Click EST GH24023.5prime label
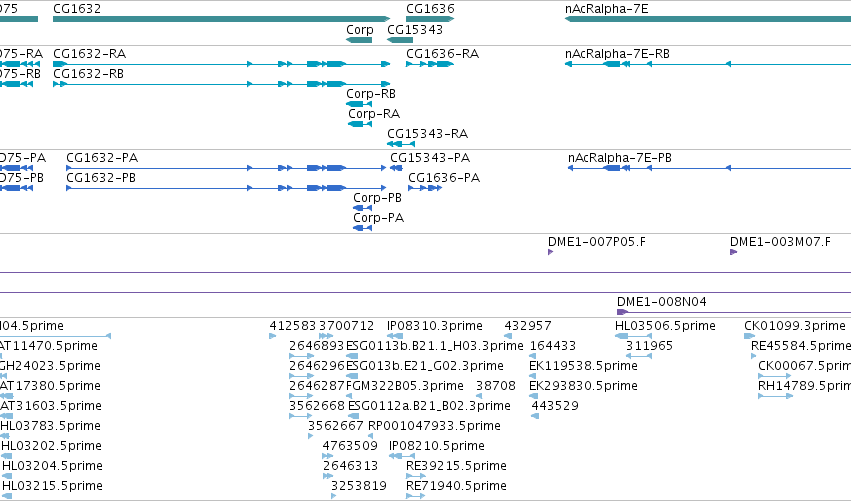This screenshot has height=501, width=851. tap(50, 366)
